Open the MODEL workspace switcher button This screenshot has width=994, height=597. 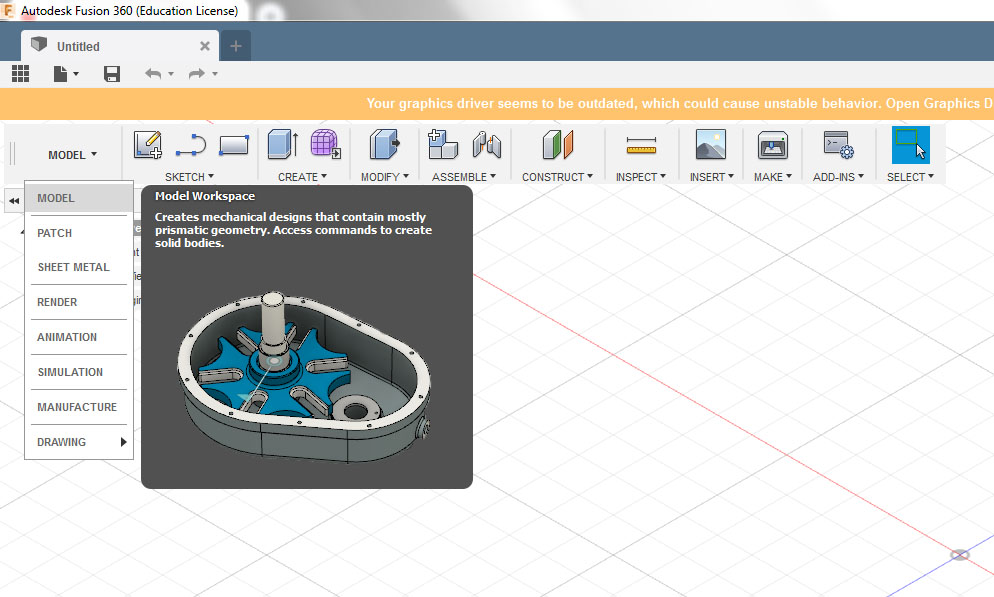point(73,155)
